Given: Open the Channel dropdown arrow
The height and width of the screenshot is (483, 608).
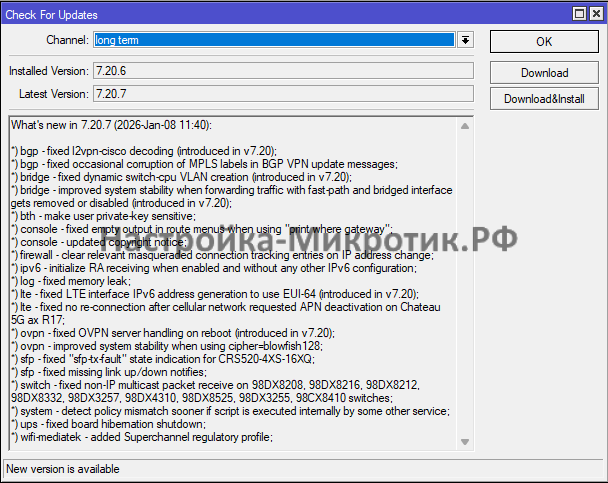Looking at the screenshot, I should (x=465, y=40).
